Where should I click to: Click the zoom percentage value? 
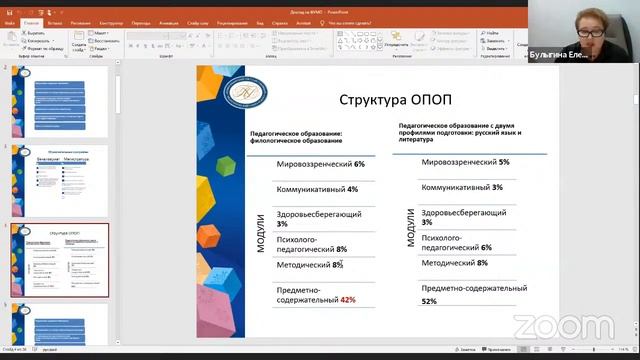click(623, 349)
